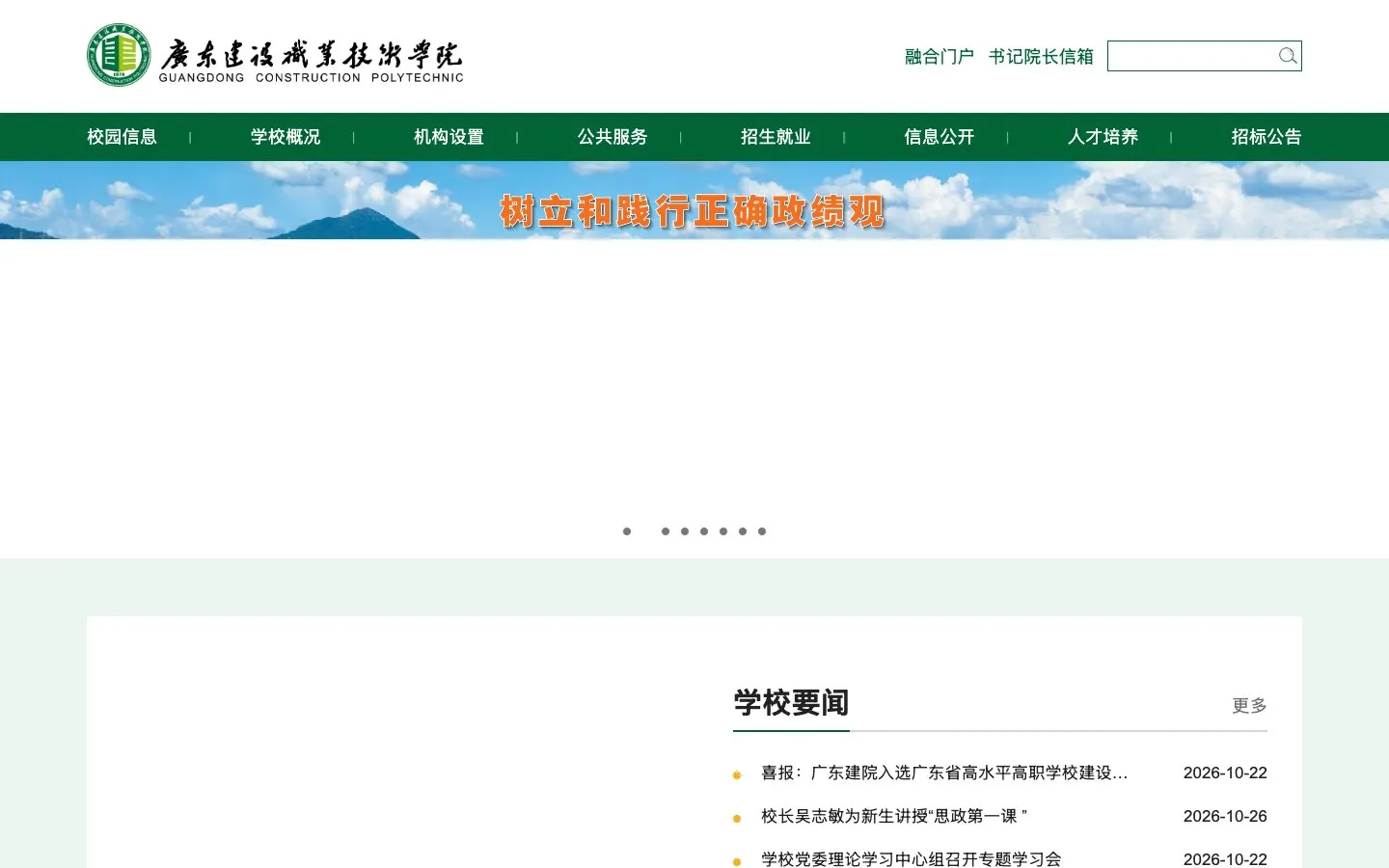Open the 校园信息 menu

click(x=122, y=137)
